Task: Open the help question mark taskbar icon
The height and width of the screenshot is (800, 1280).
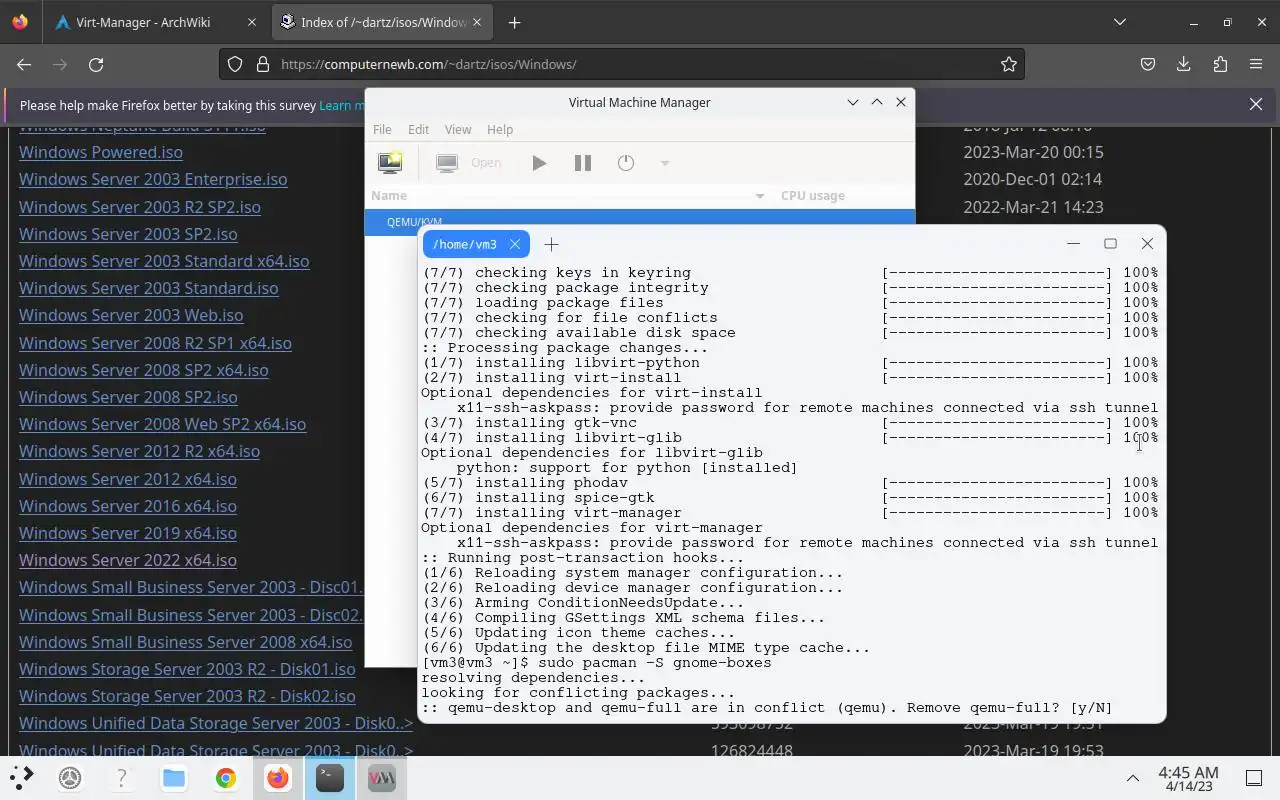Action: (x=122, y=777)
